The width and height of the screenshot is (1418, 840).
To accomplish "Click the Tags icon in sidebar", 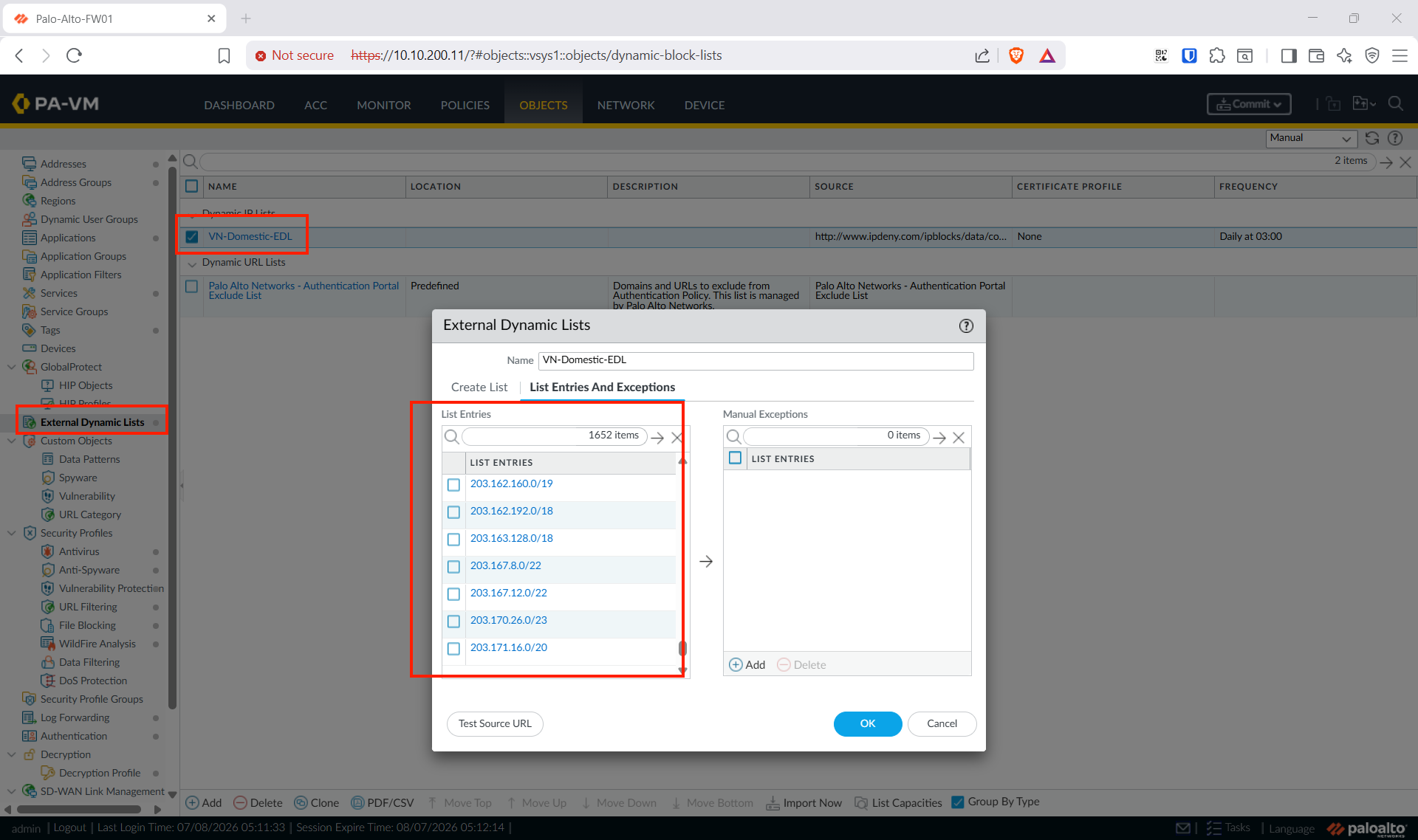I will click(x=29, y=330).
